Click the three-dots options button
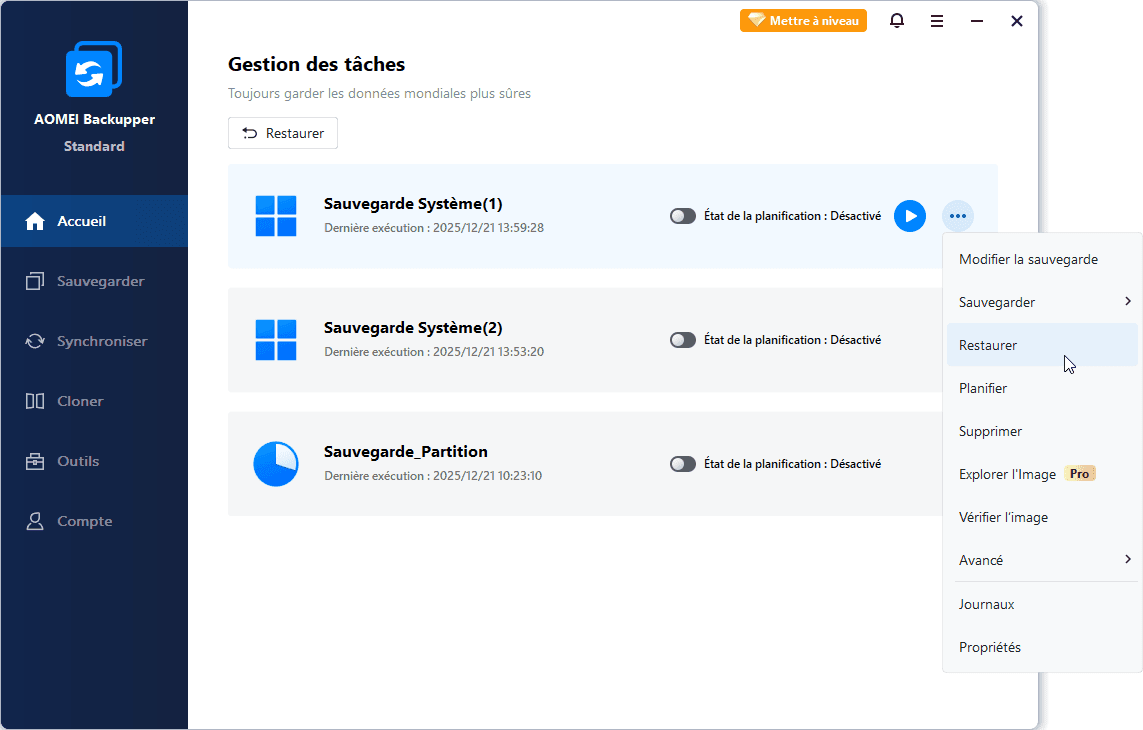Image resolution: width=1143 pixels, height=730 pixels. [958, 216]
